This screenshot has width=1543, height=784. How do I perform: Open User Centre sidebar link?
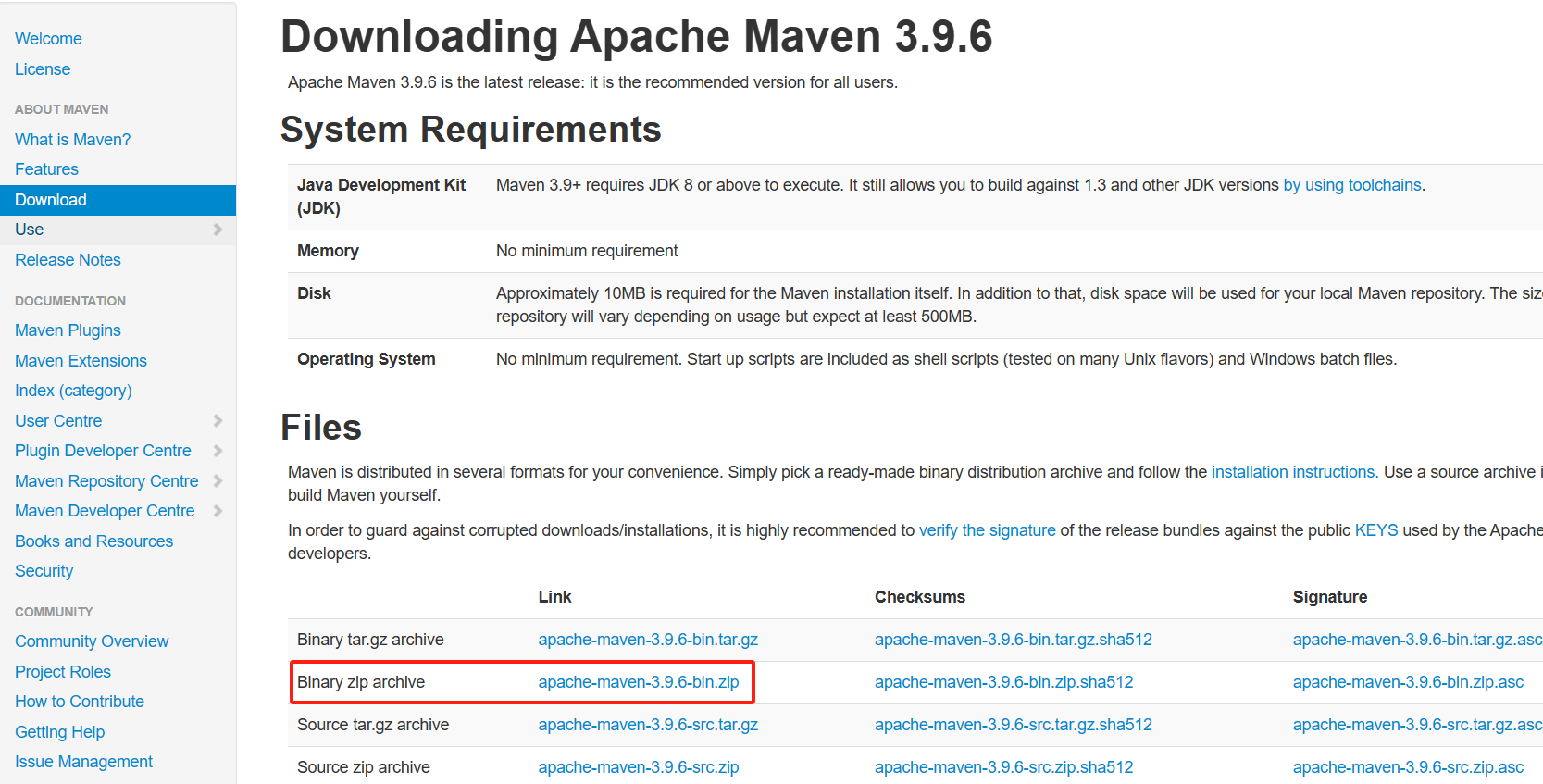[x=58, y=421]
